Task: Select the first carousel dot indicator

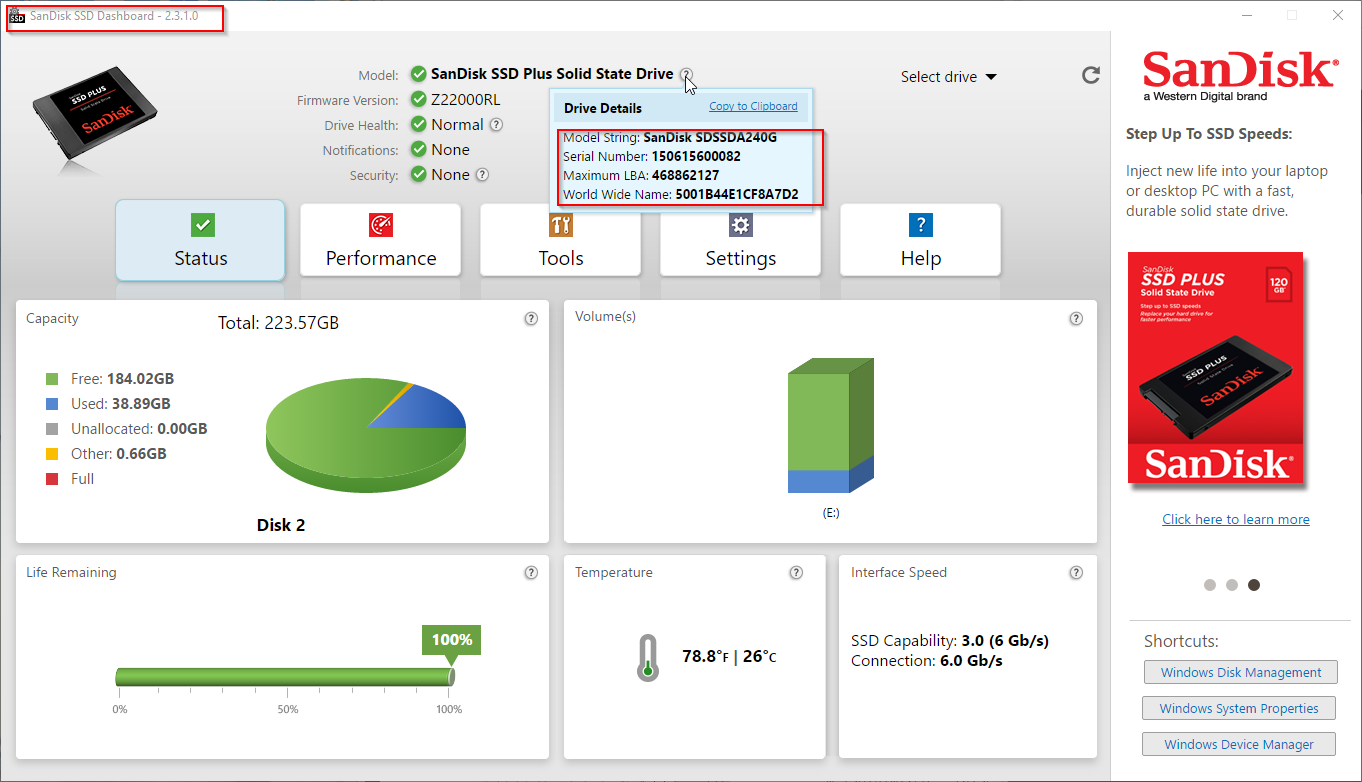Action: (x=1210, y=585)
